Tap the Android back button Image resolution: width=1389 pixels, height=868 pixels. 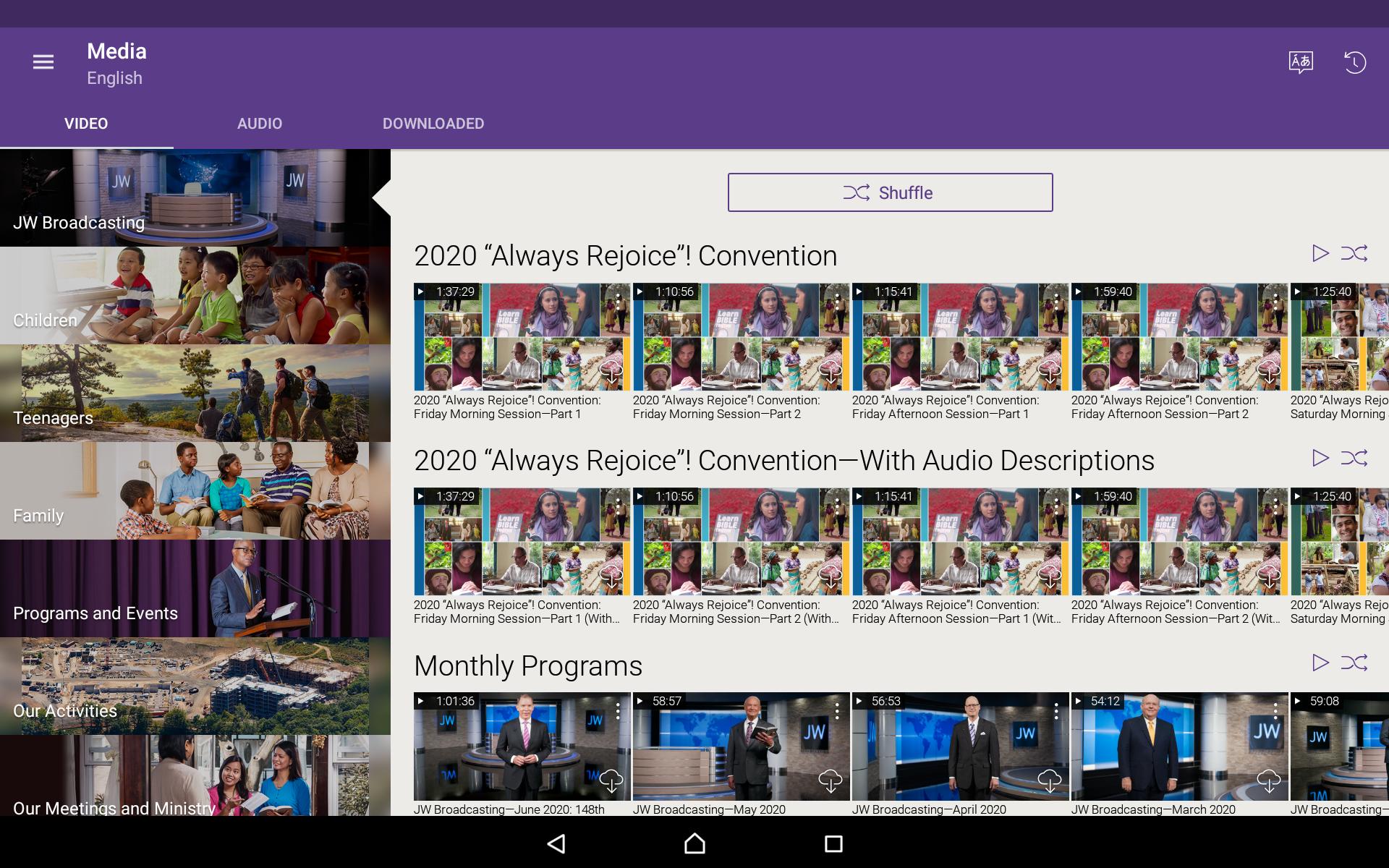[x=556, y=843]
